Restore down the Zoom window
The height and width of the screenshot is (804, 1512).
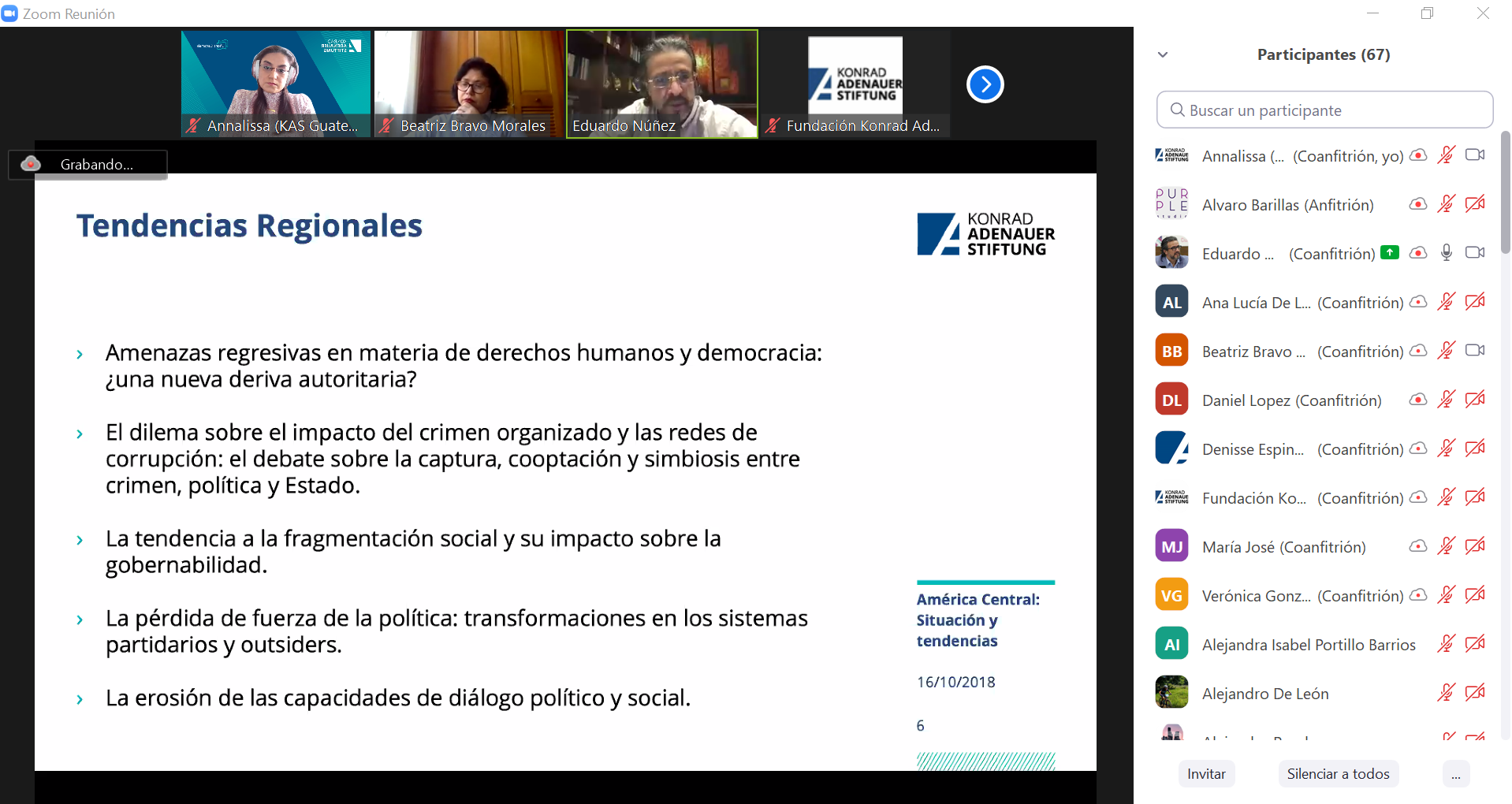pyautogui.click(x=1428, y=13)
